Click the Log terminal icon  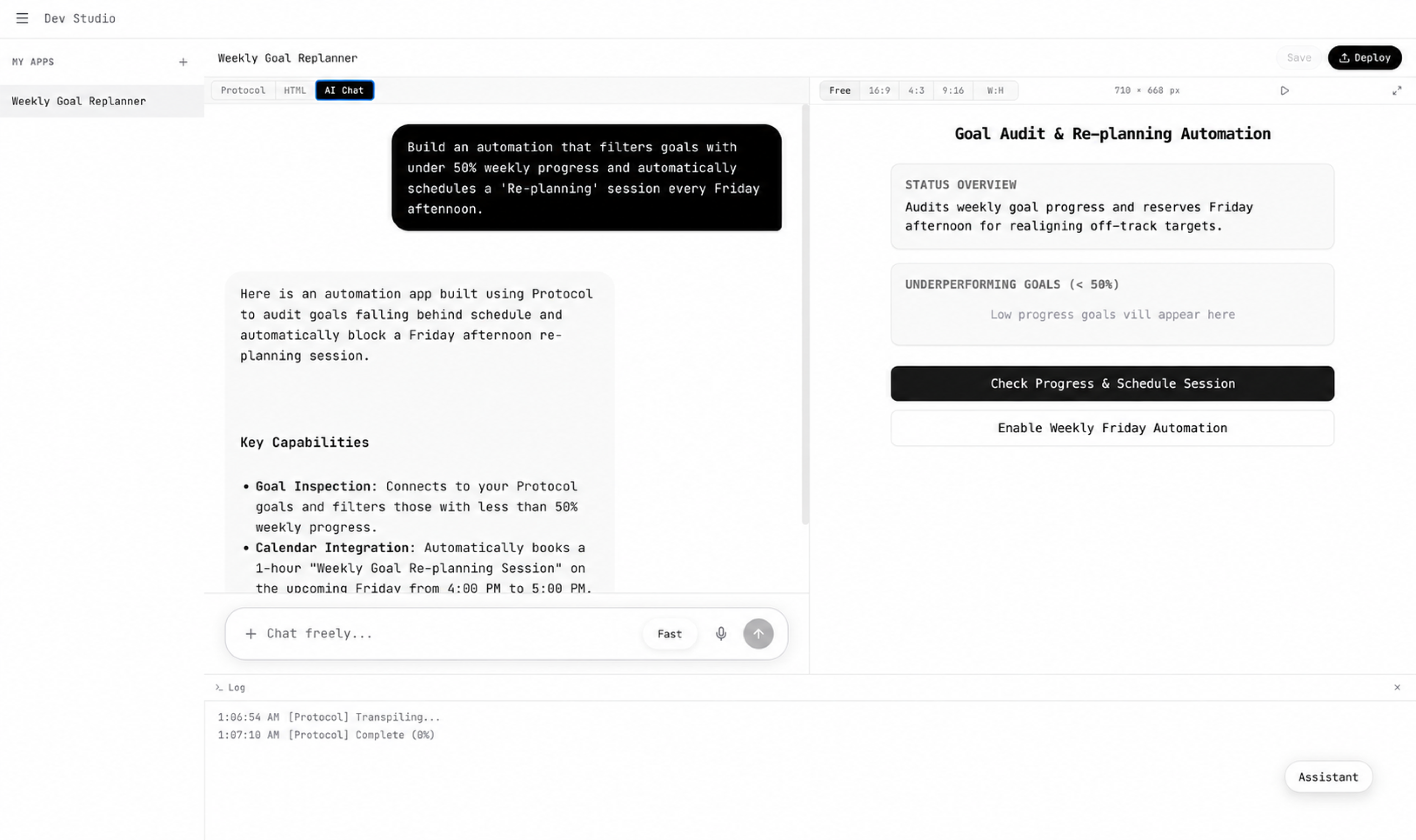click(x=219, y=687)
